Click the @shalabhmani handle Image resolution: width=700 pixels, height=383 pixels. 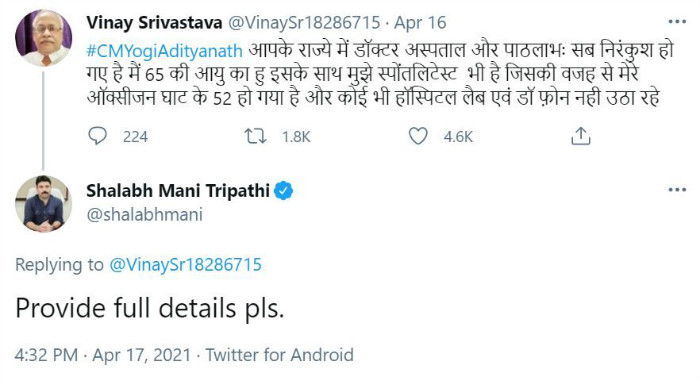(145, 215)
